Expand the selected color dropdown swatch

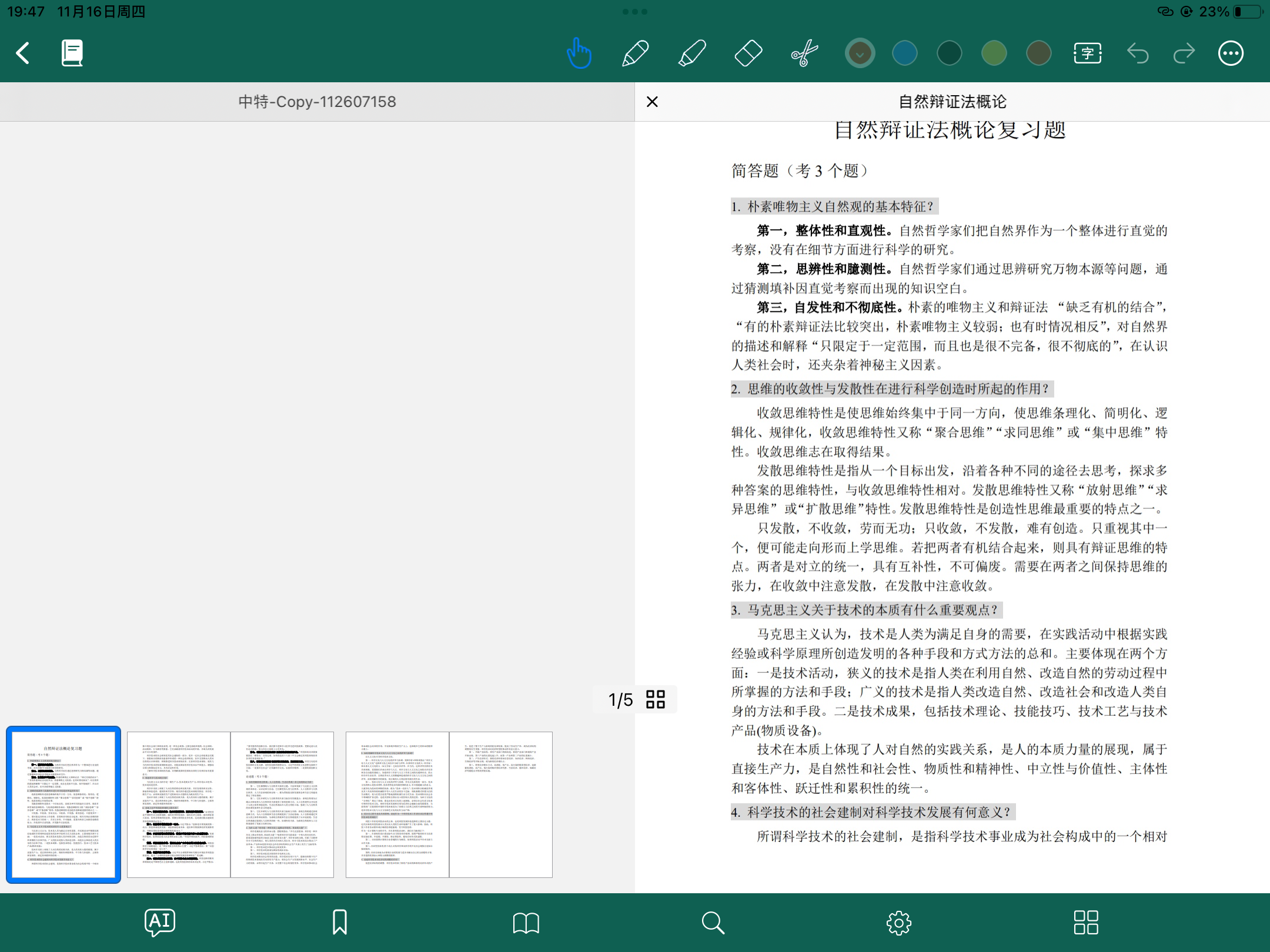(x=860, y=53)
